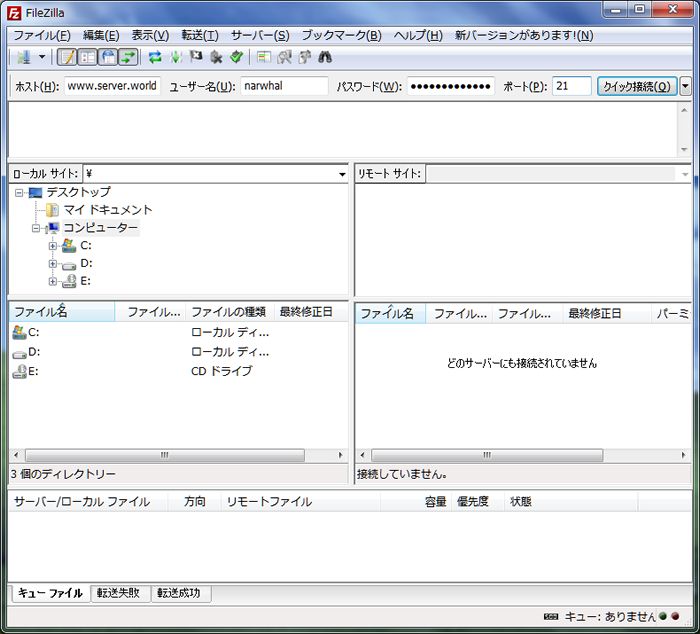Toggle the local directory tree display
700x634 pixels.
click(88, 57)
